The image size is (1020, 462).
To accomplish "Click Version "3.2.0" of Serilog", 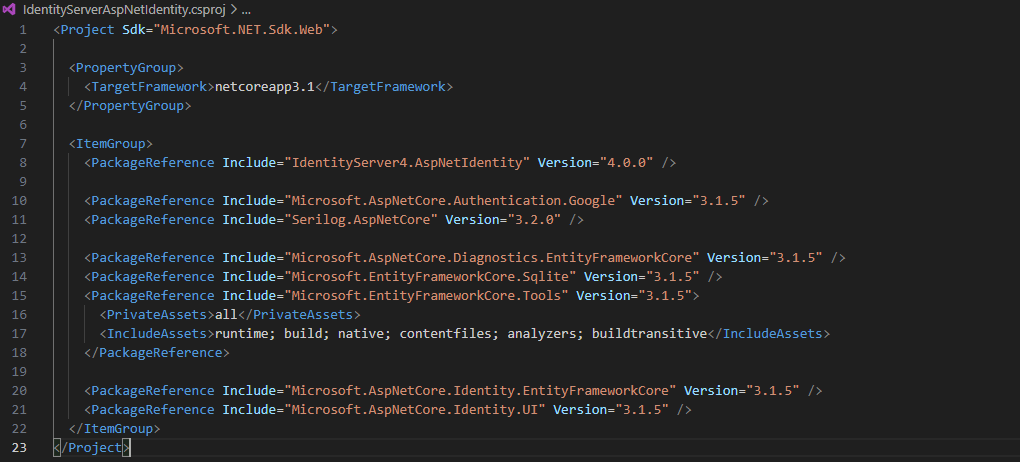I will coord(534,219).
